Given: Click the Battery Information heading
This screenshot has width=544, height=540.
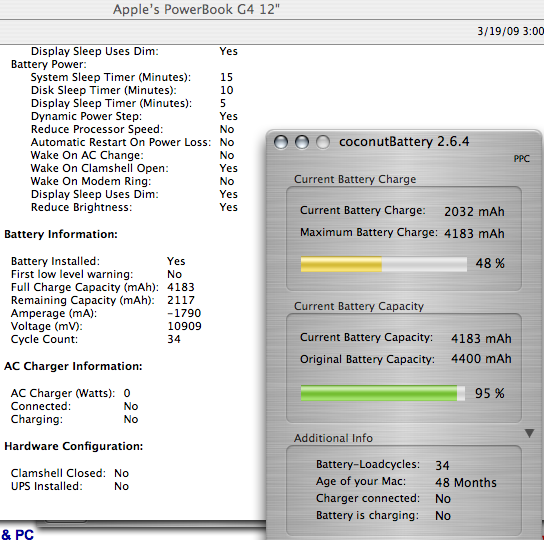Looking at the screenshot, I should click(61, 234).
